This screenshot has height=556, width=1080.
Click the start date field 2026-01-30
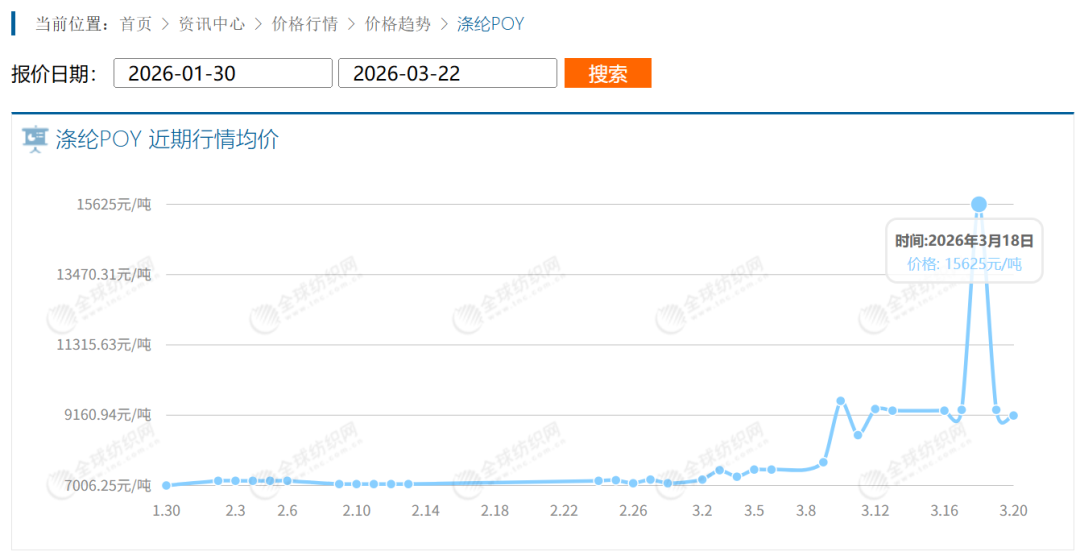click(x=222, y=73)
